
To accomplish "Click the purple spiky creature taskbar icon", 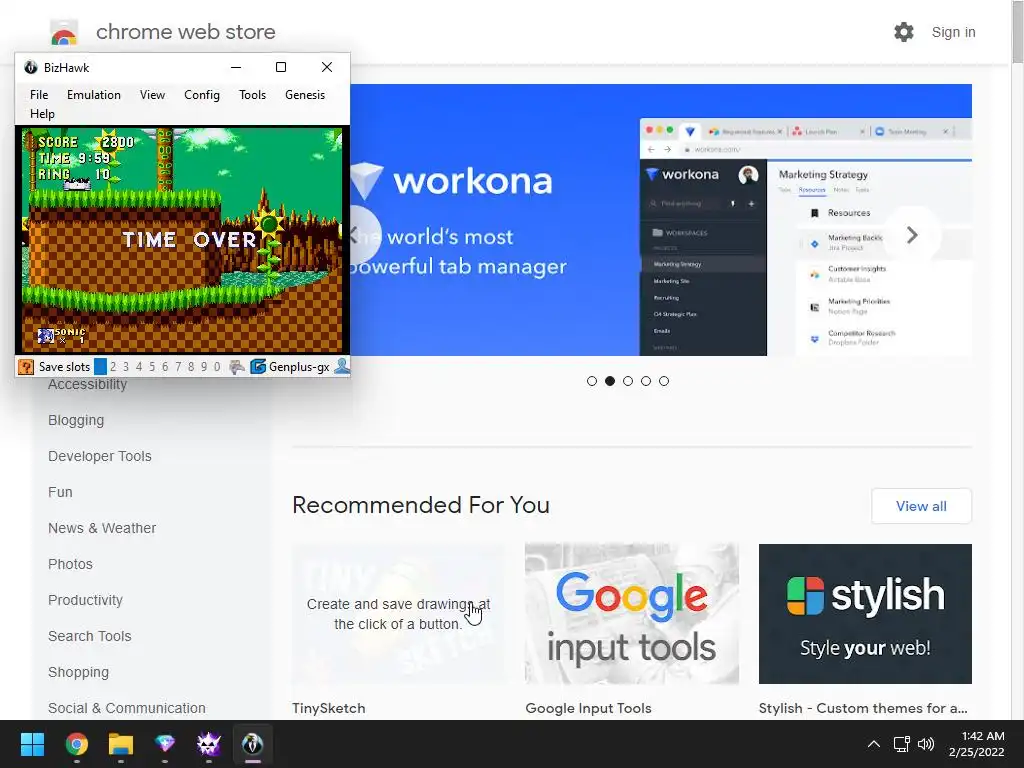I will click(x=209, y=744).
